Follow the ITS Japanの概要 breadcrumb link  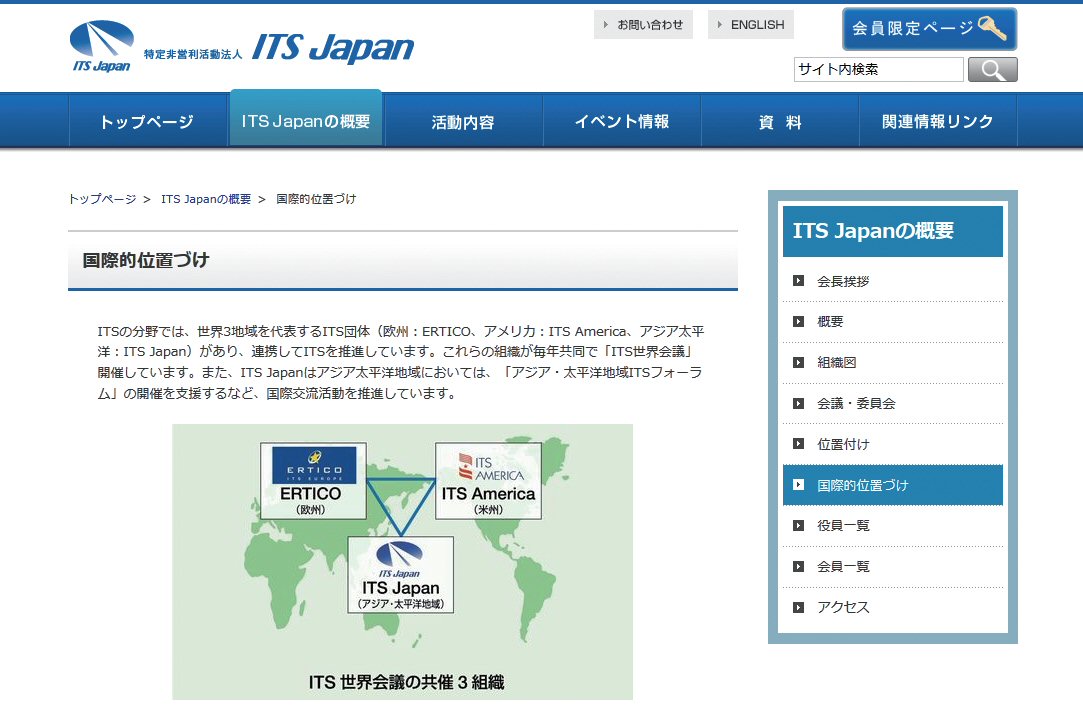206,199
